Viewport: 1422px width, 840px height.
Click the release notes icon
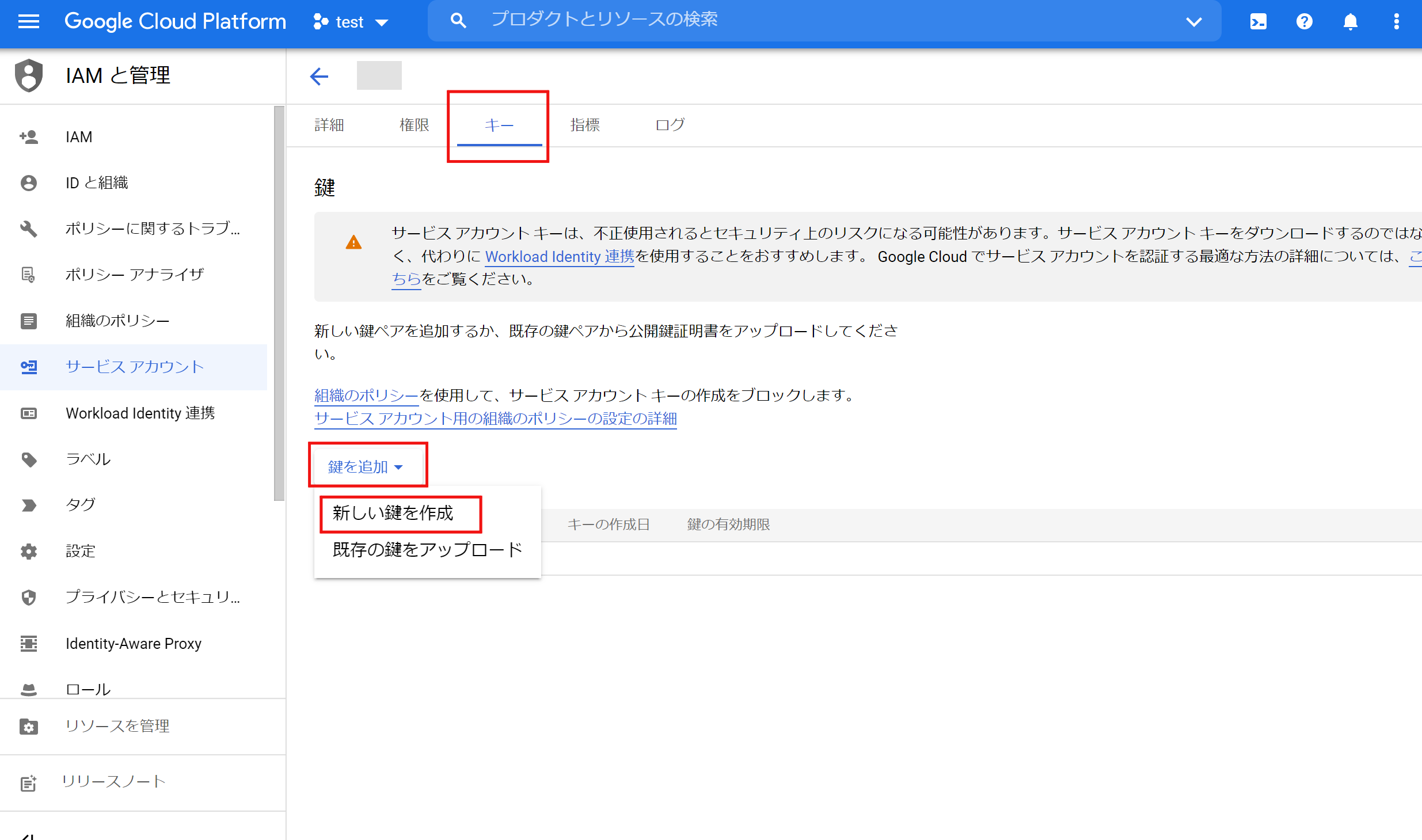click(x=29, y=783)
